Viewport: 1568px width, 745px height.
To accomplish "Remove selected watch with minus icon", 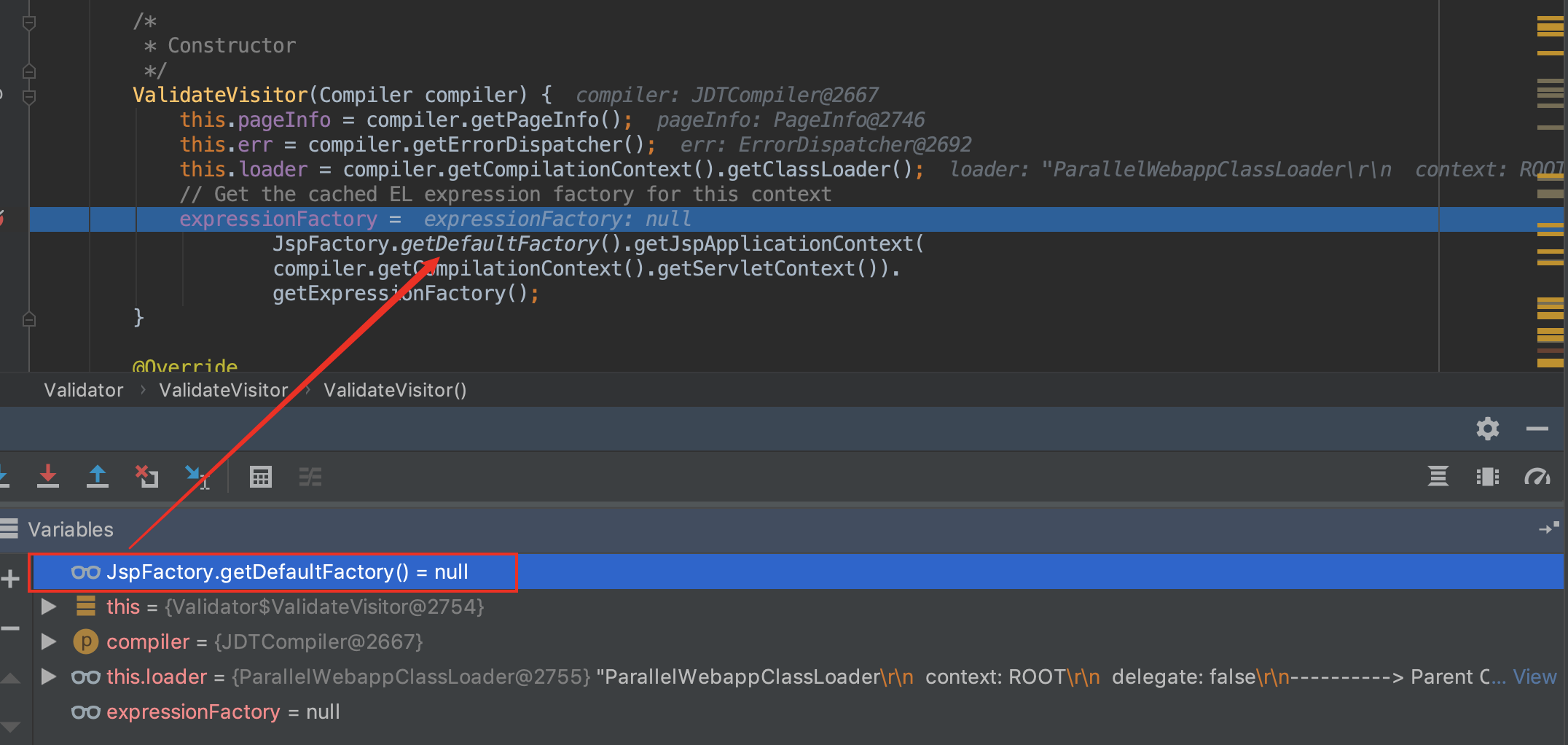I will (10, 628).
